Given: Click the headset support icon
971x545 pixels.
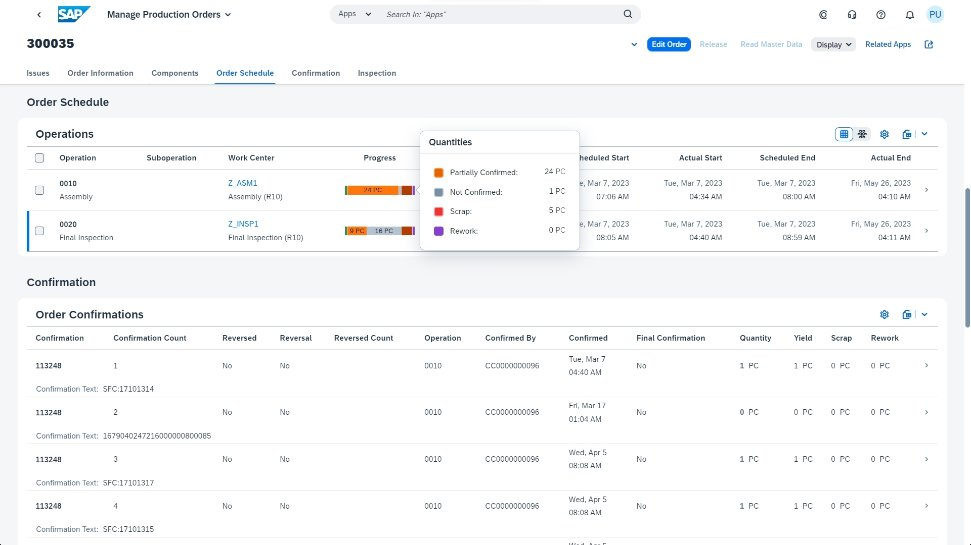Looking at the screenshot, I should pyautogui.click(x=851, y=15).
